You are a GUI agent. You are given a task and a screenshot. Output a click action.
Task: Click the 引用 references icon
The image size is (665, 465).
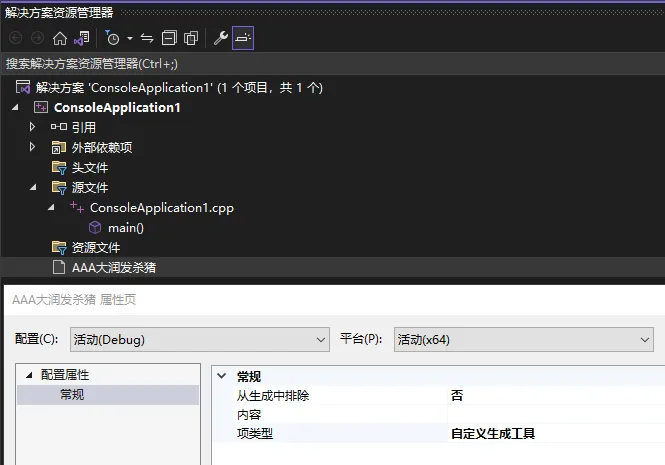point(59,127)
